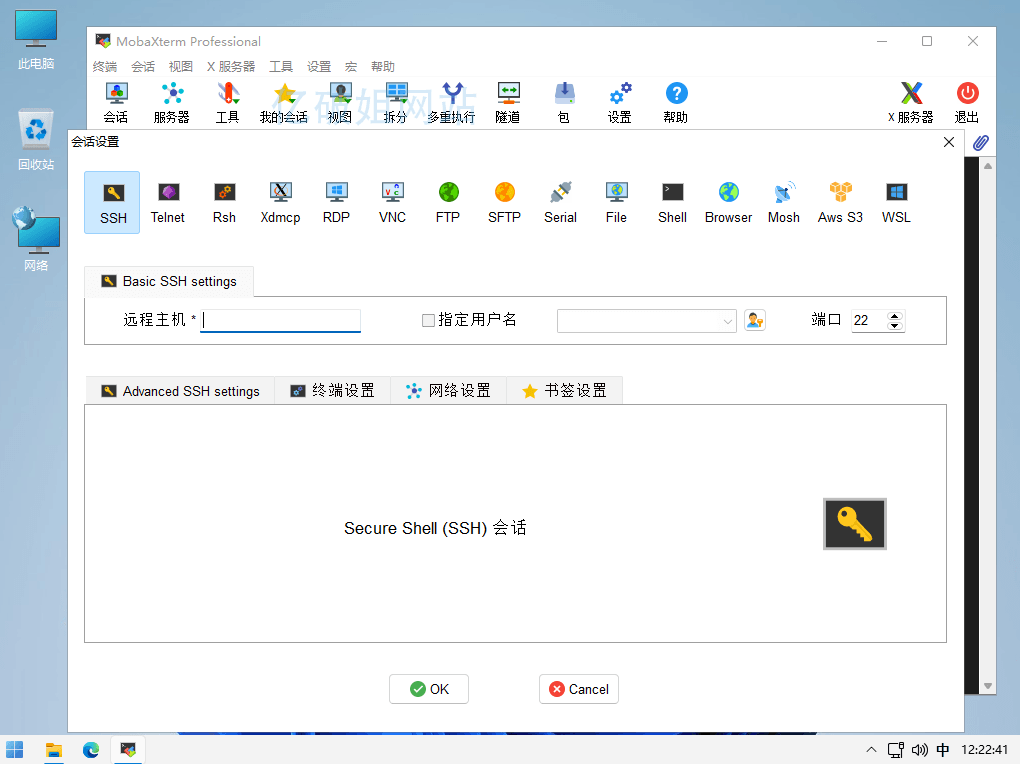Open the 工具 menu in menu bar
Image resolution: width=1020 pixels, height=764 pixels.
pyautogui.click(x=281, y=67)
